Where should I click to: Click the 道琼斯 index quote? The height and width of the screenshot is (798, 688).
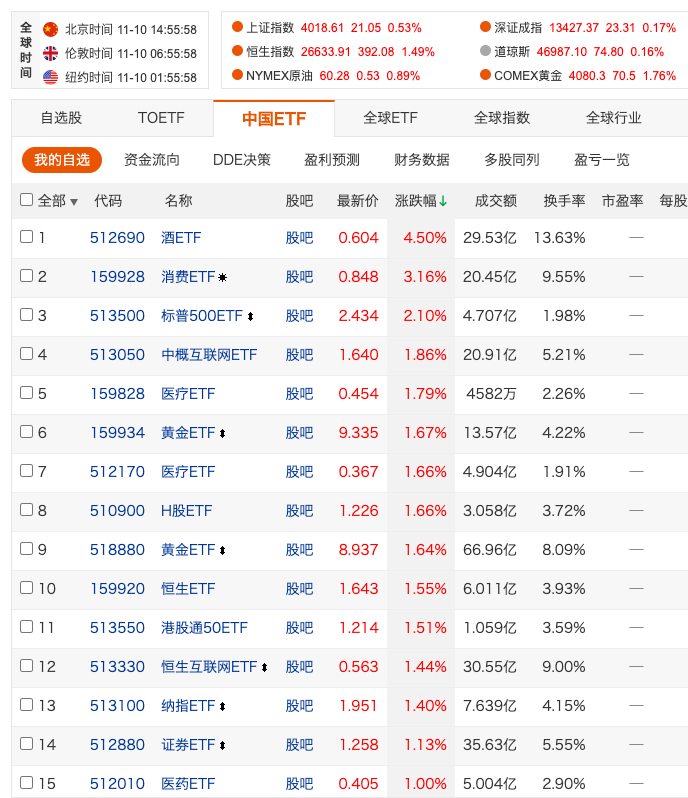click(572, 51)
